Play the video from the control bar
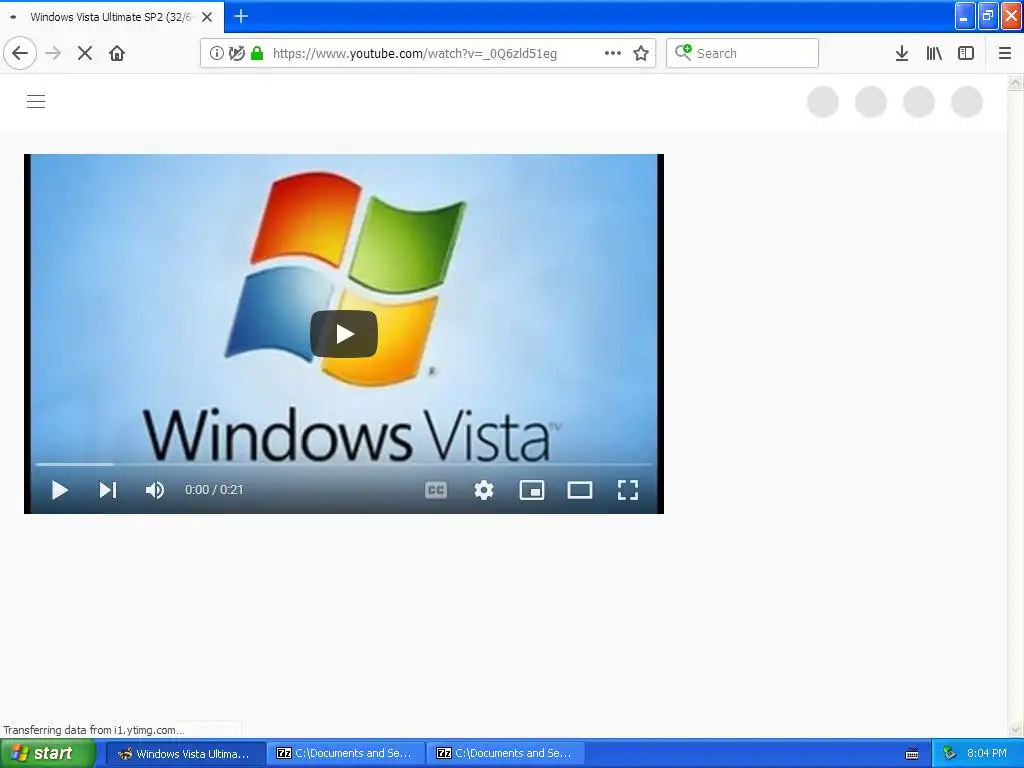The image size is (1024, 768). (x=59, y=490)
